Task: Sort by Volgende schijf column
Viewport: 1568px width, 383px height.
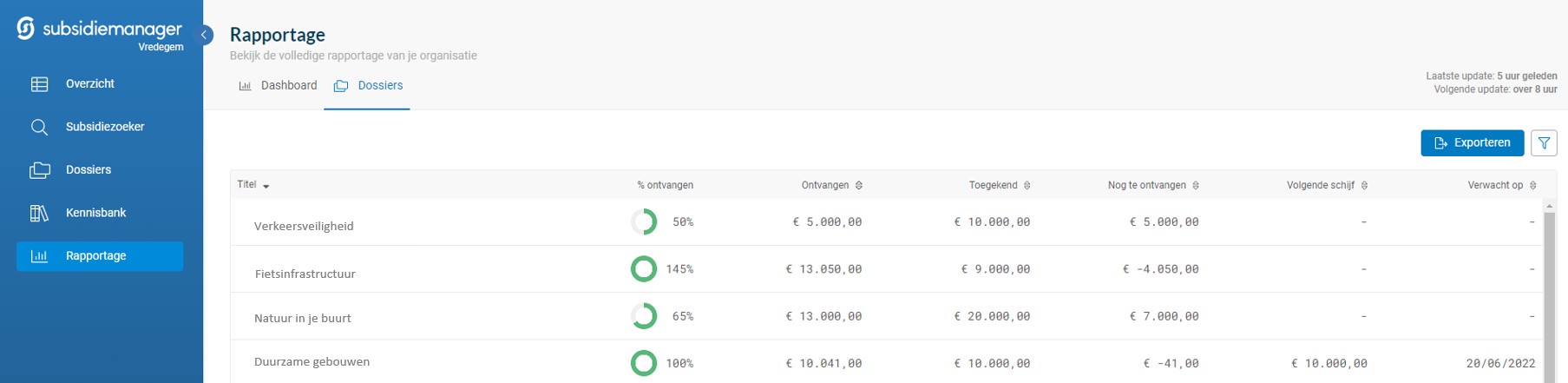Action: [1364, 186]
